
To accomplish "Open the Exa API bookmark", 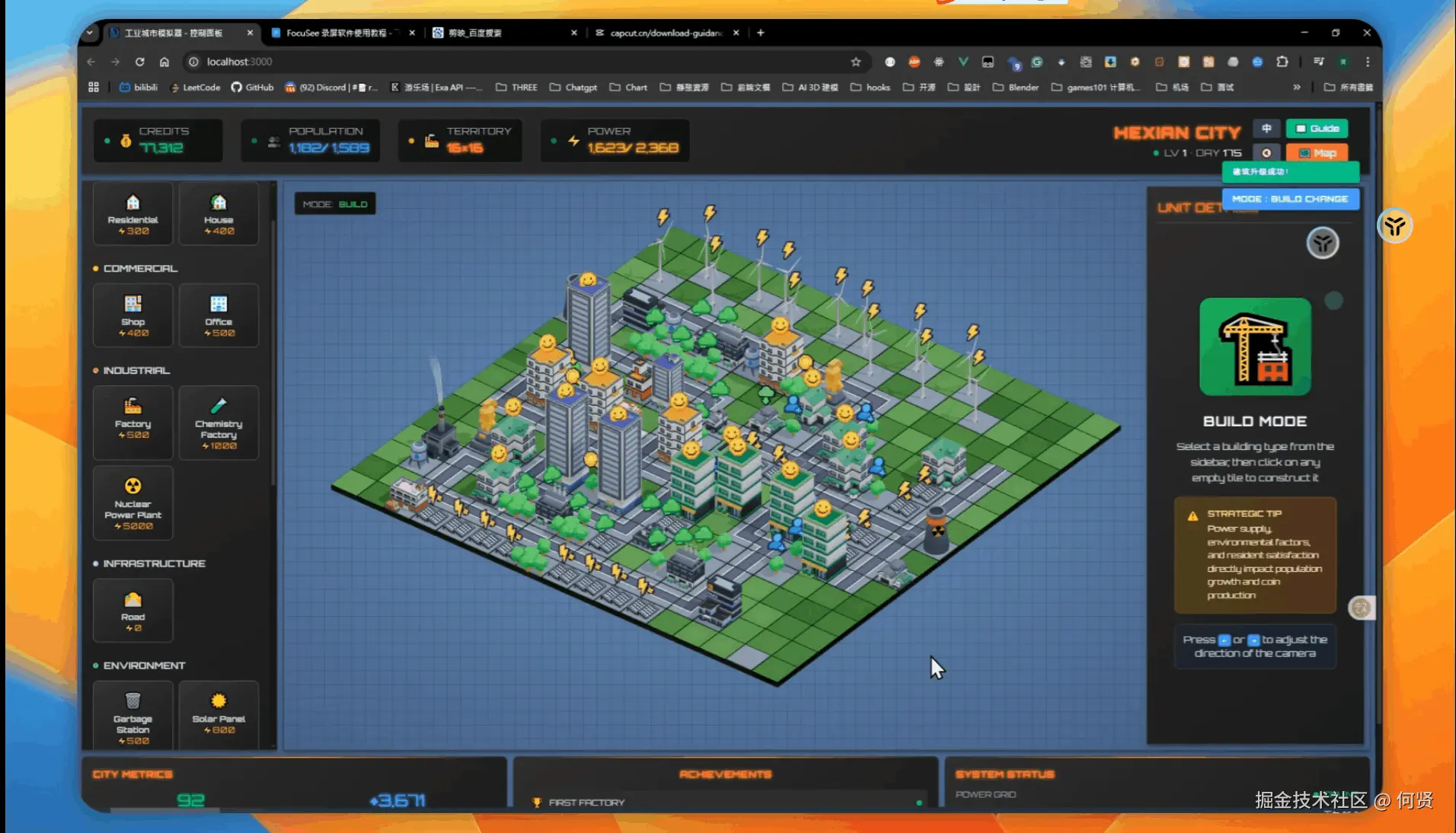I will 436,88.
